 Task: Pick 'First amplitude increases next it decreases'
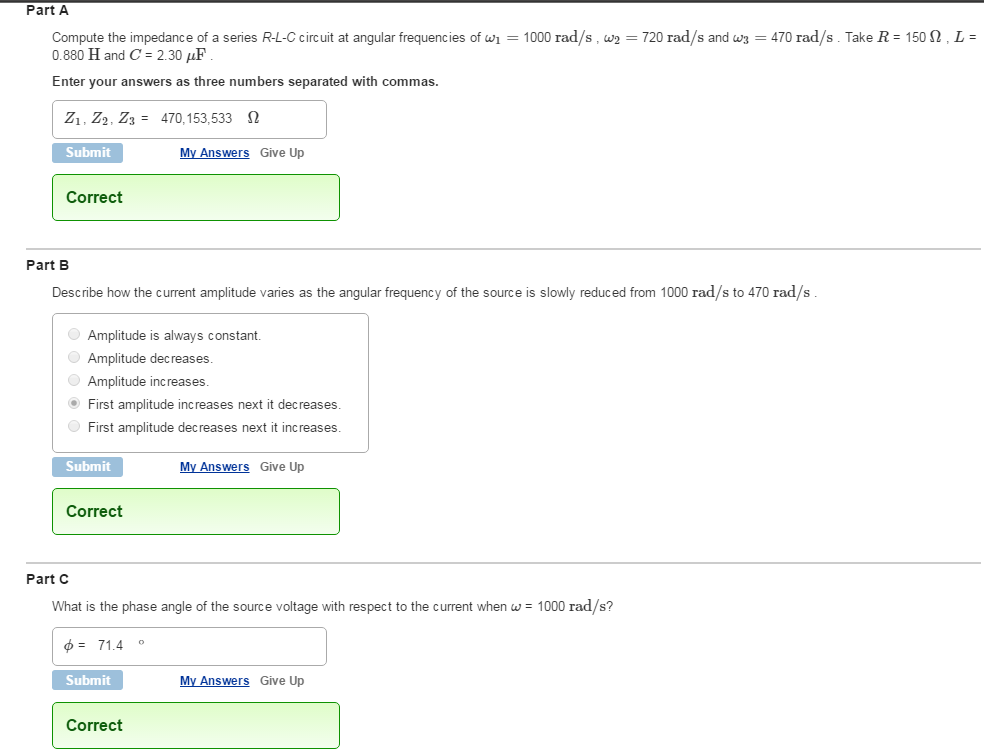[74, 404]
